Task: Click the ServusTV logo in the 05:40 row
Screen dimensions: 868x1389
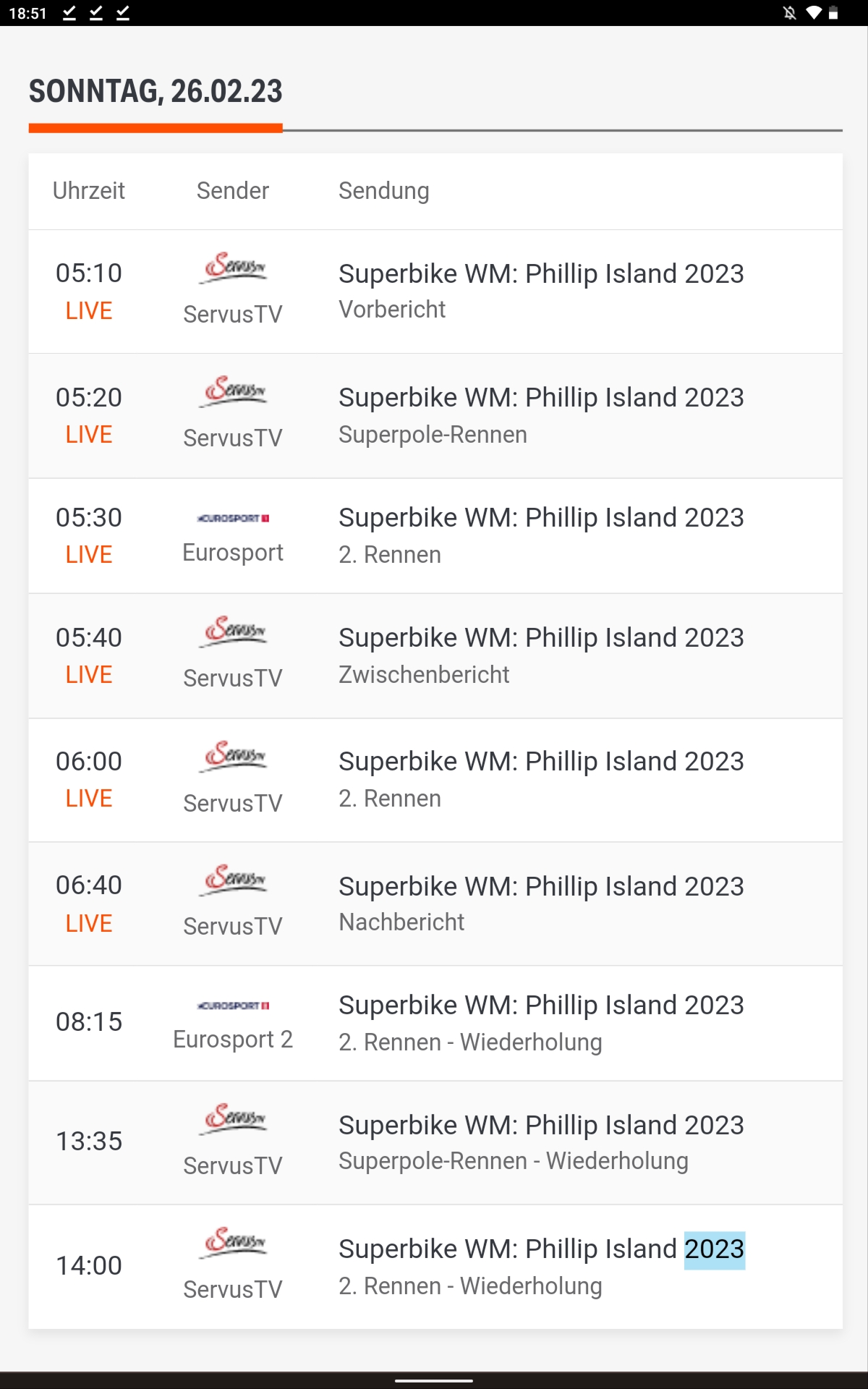Action: point(233,632)
